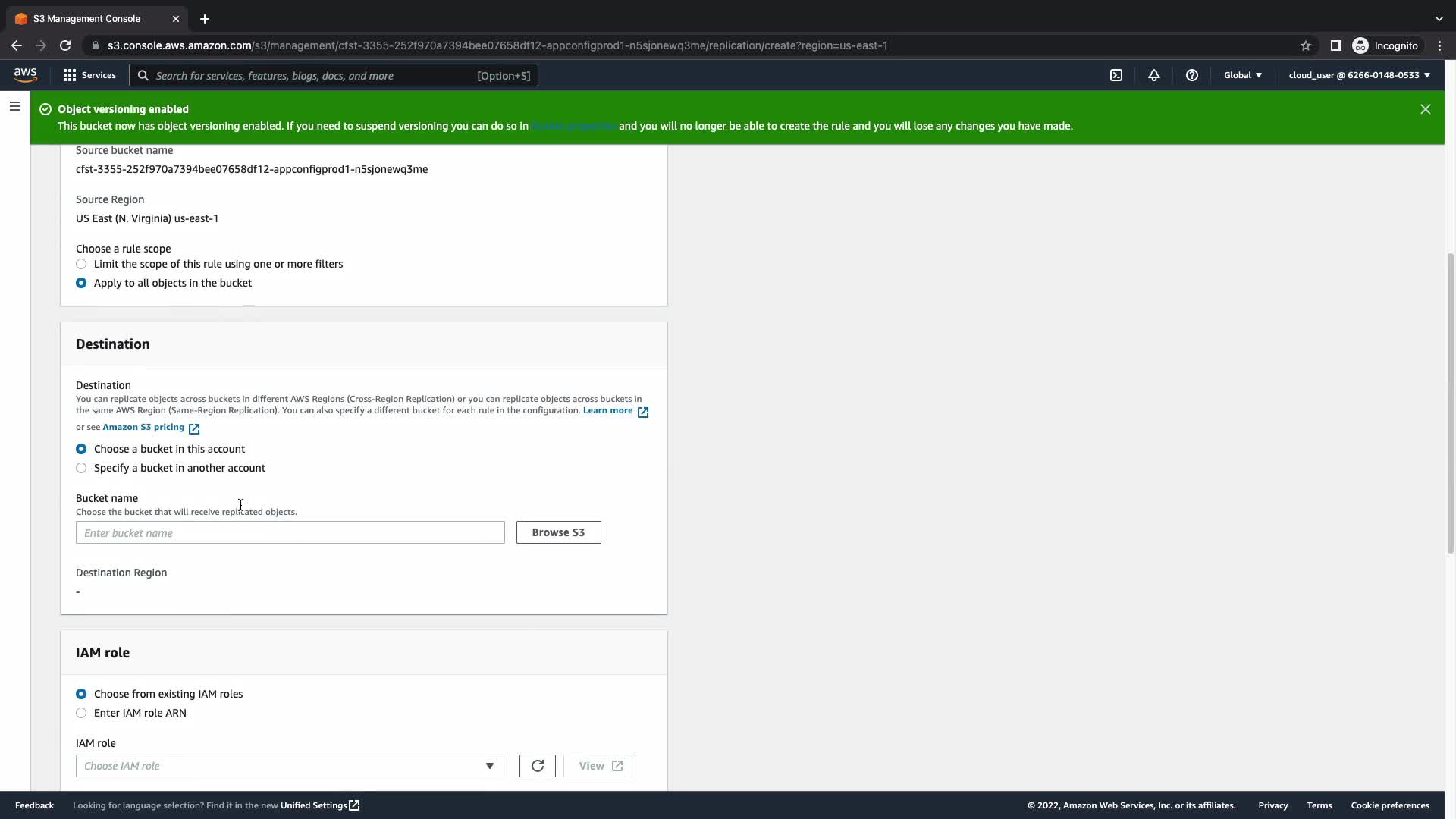Select Specify a bucket in another account

[x=81, y=468]
